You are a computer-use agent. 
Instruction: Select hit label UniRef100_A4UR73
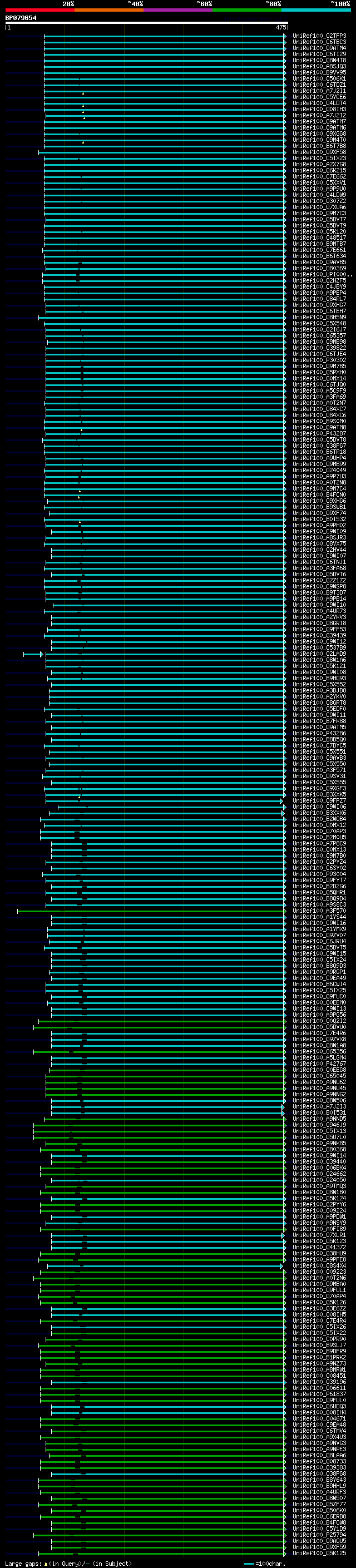(319, 611)
